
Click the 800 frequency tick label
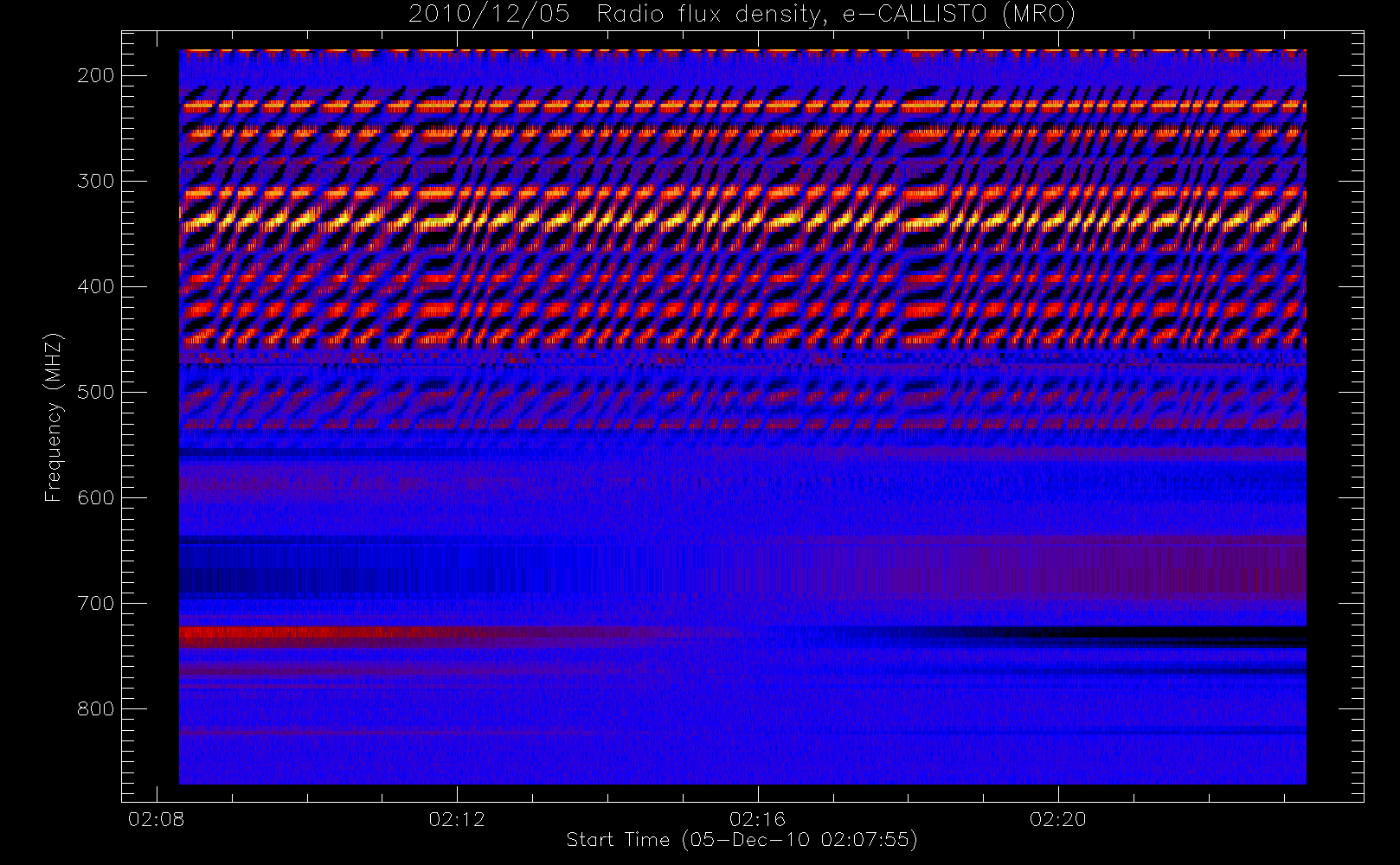tap(95, 708)
